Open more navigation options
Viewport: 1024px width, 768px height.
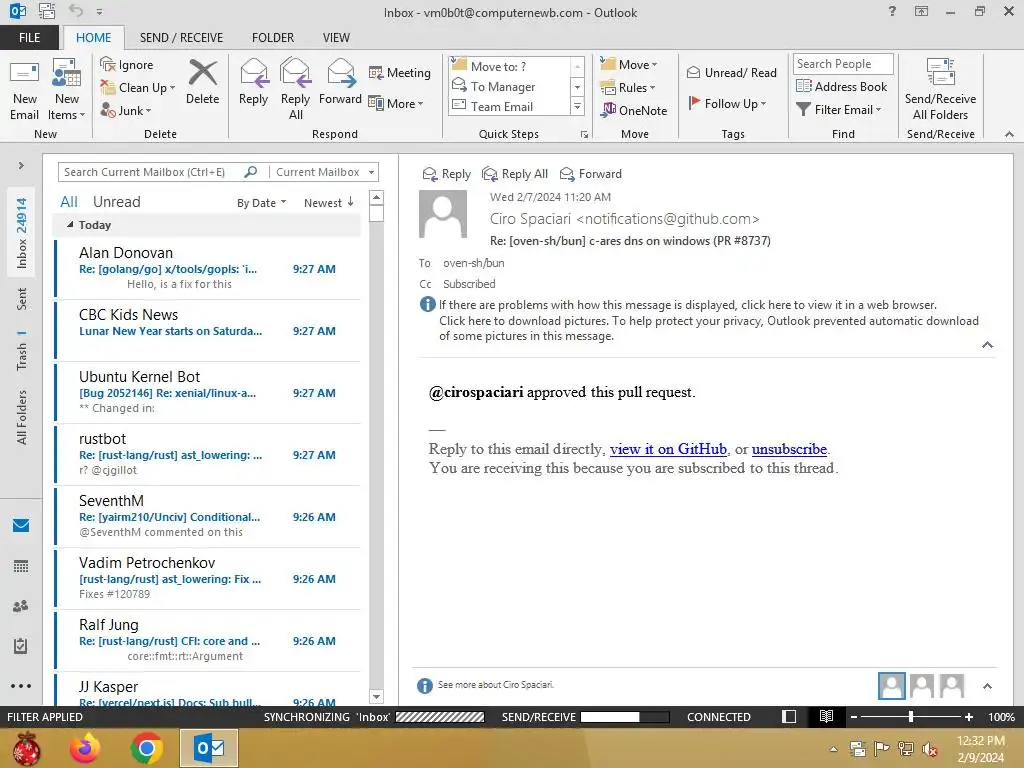pos(21,686)
